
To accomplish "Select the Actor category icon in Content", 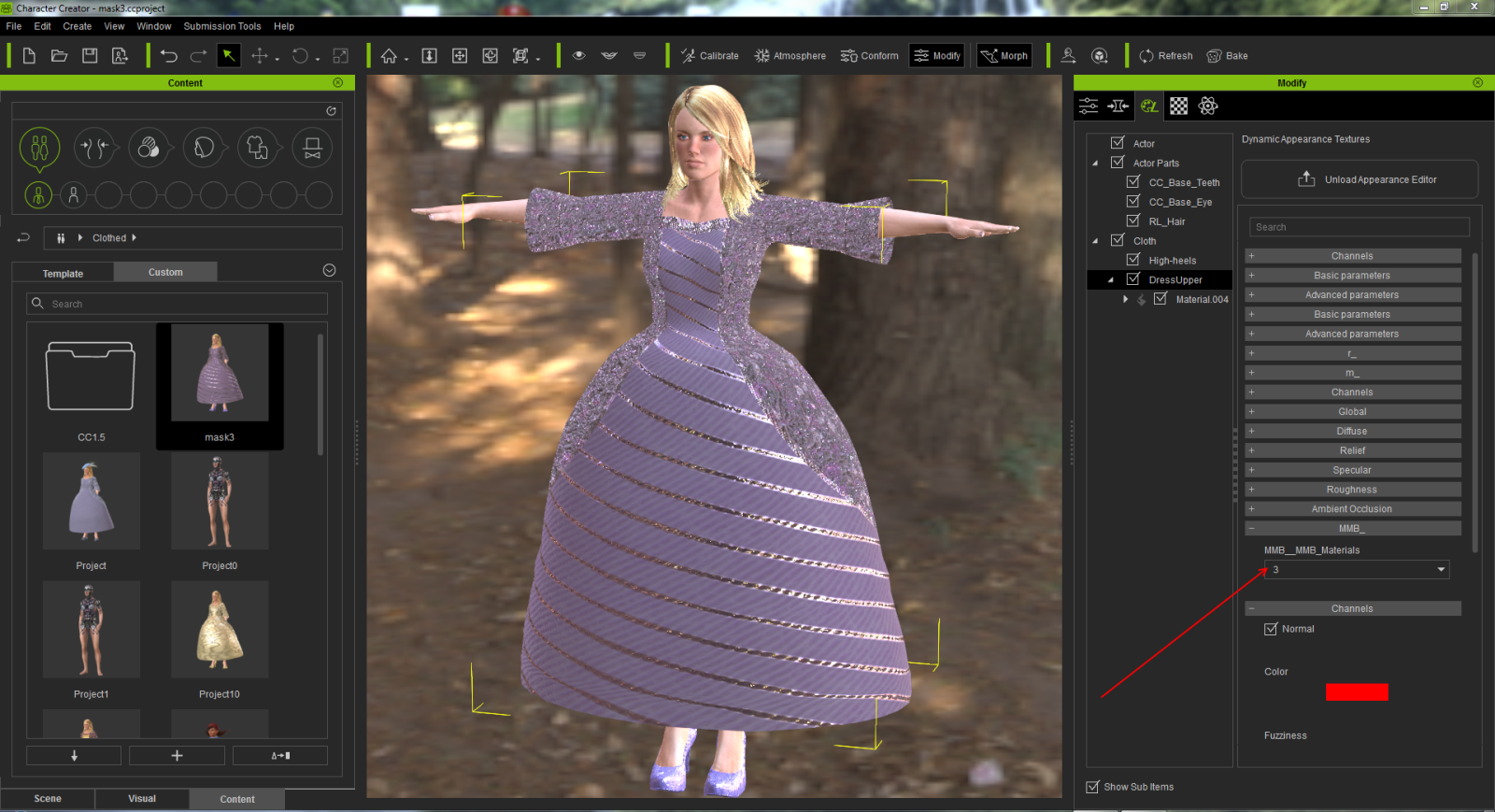I will click(39, 148).
